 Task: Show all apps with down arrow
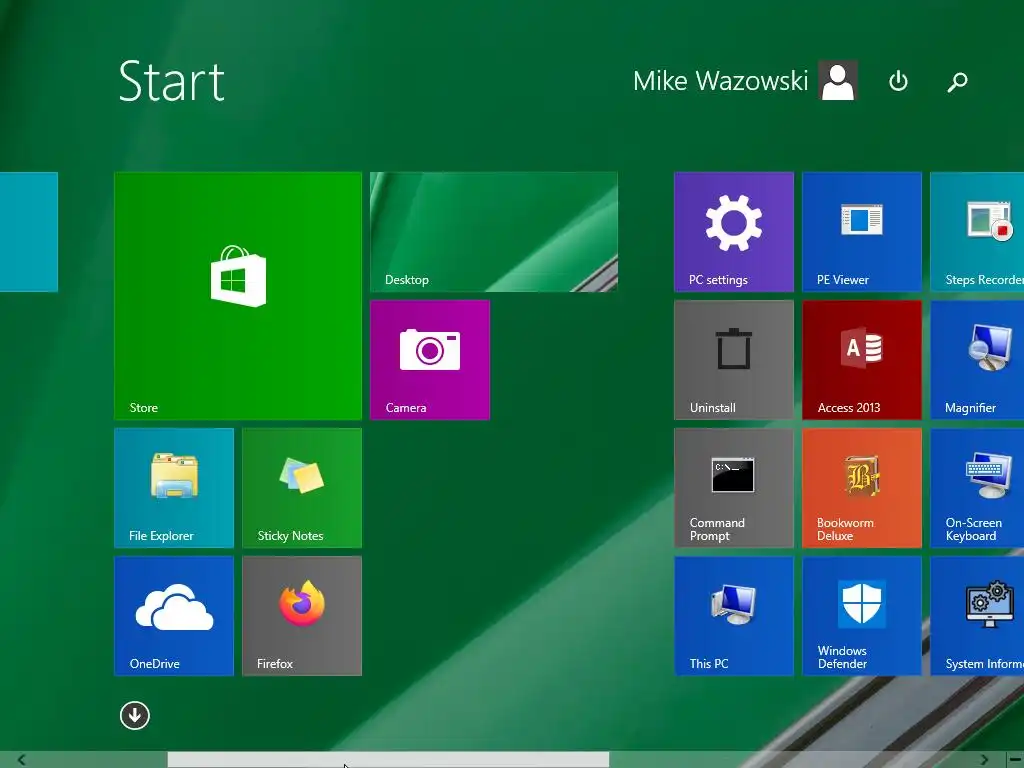tap(135, 716)
